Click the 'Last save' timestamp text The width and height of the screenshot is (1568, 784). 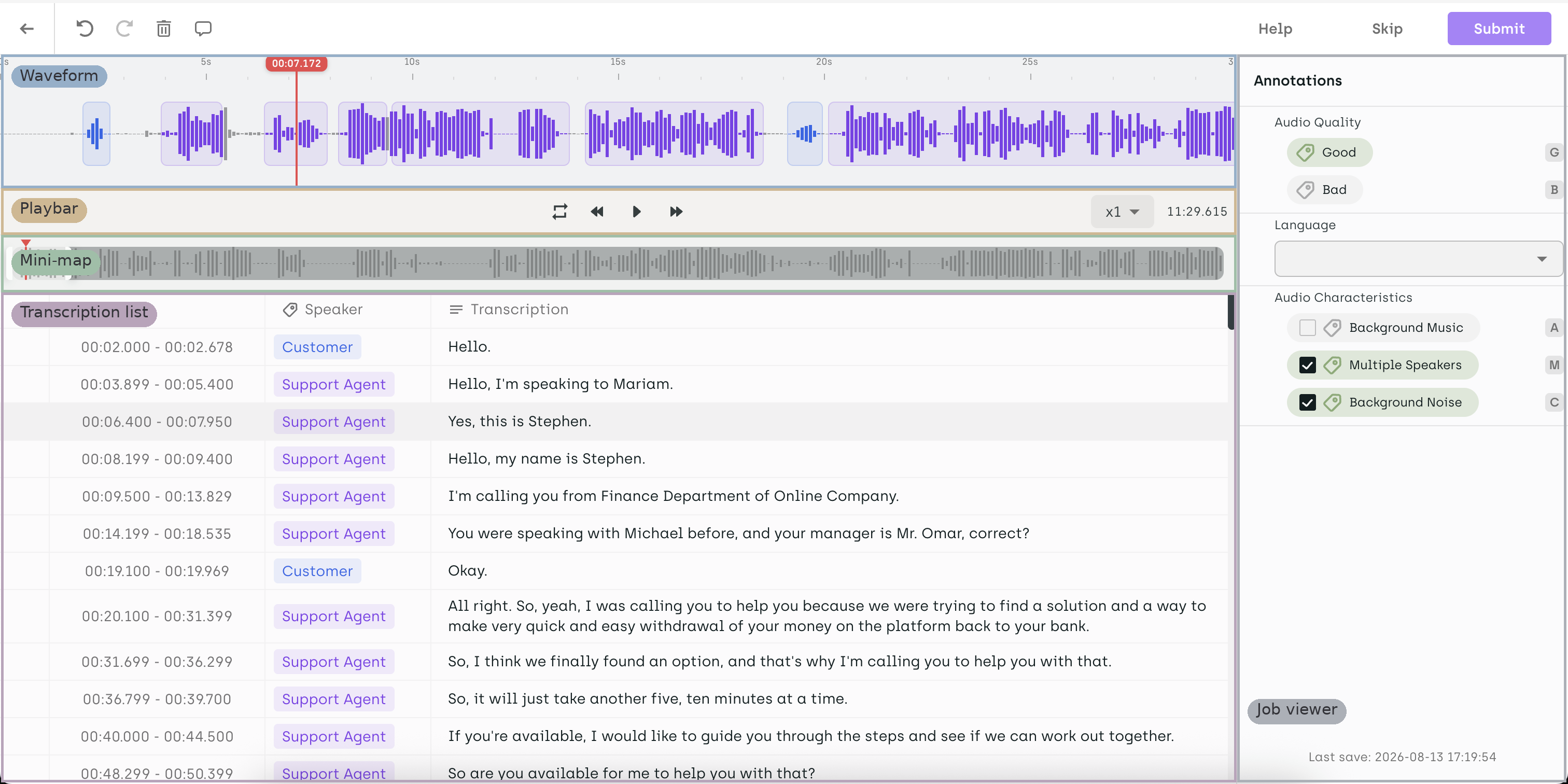(x=1402, y=757)
